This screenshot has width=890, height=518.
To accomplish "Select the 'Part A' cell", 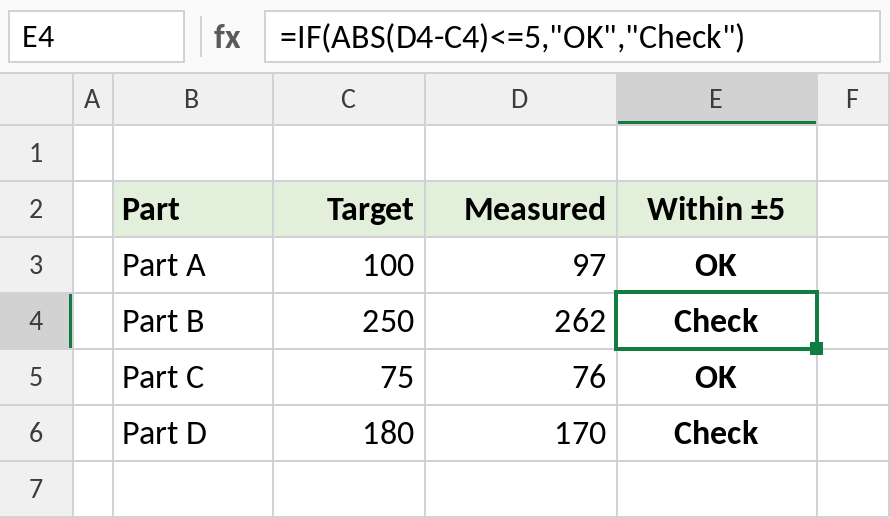I will 193,265.
